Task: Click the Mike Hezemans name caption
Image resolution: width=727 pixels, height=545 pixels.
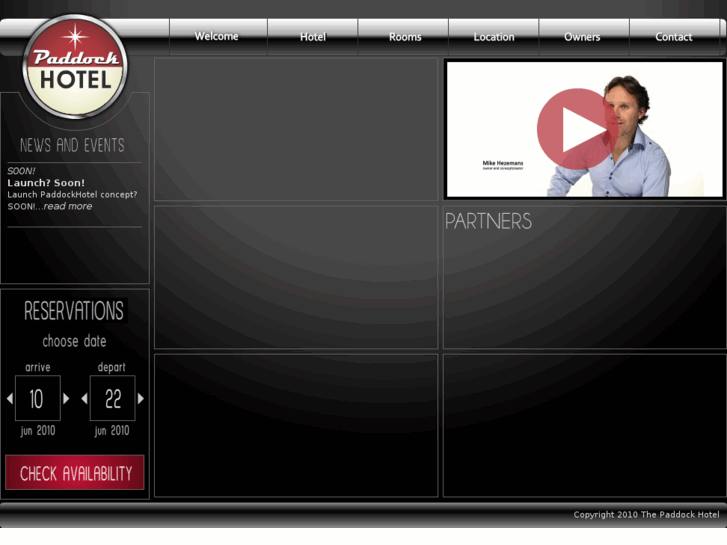Action: click(x=503, y=163)
